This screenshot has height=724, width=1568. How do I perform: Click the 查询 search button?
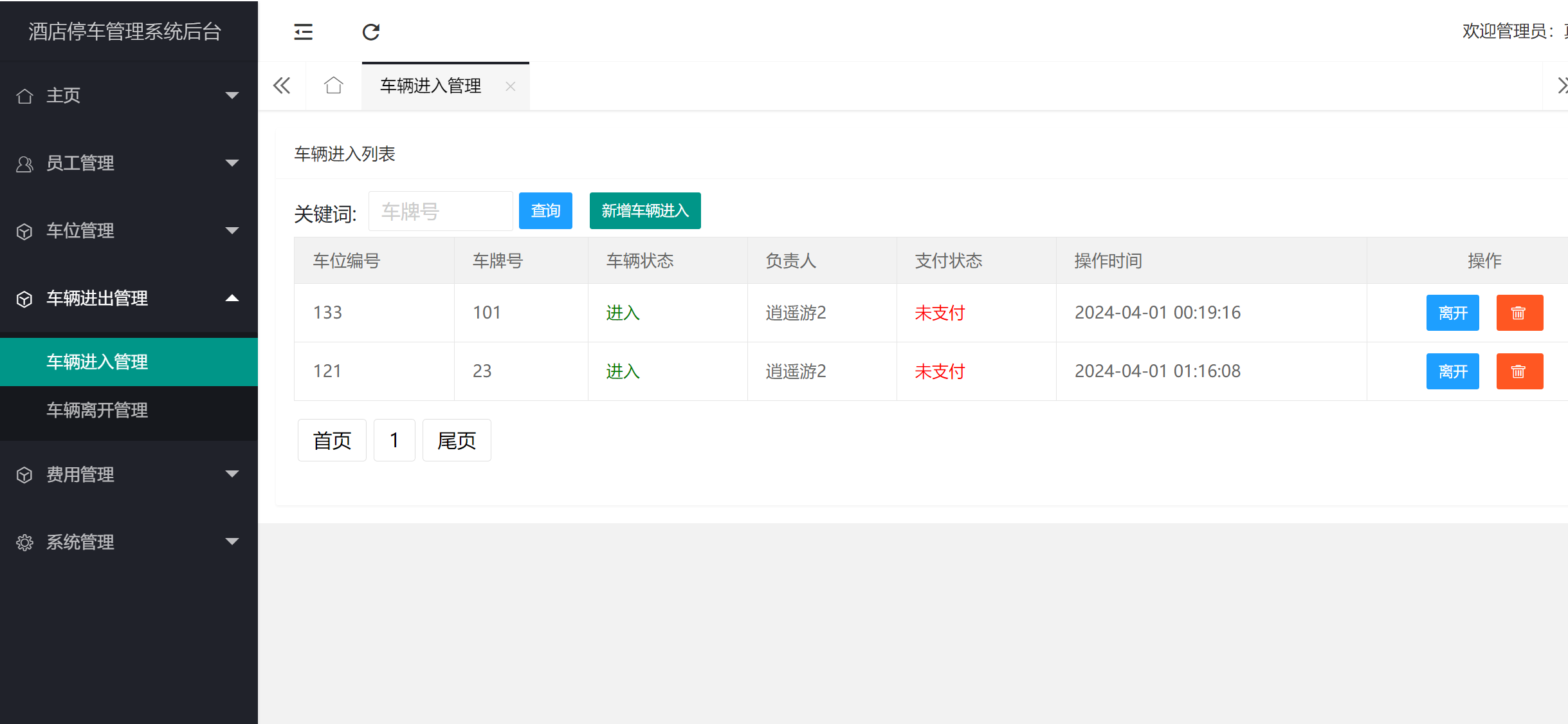[545, 211]
